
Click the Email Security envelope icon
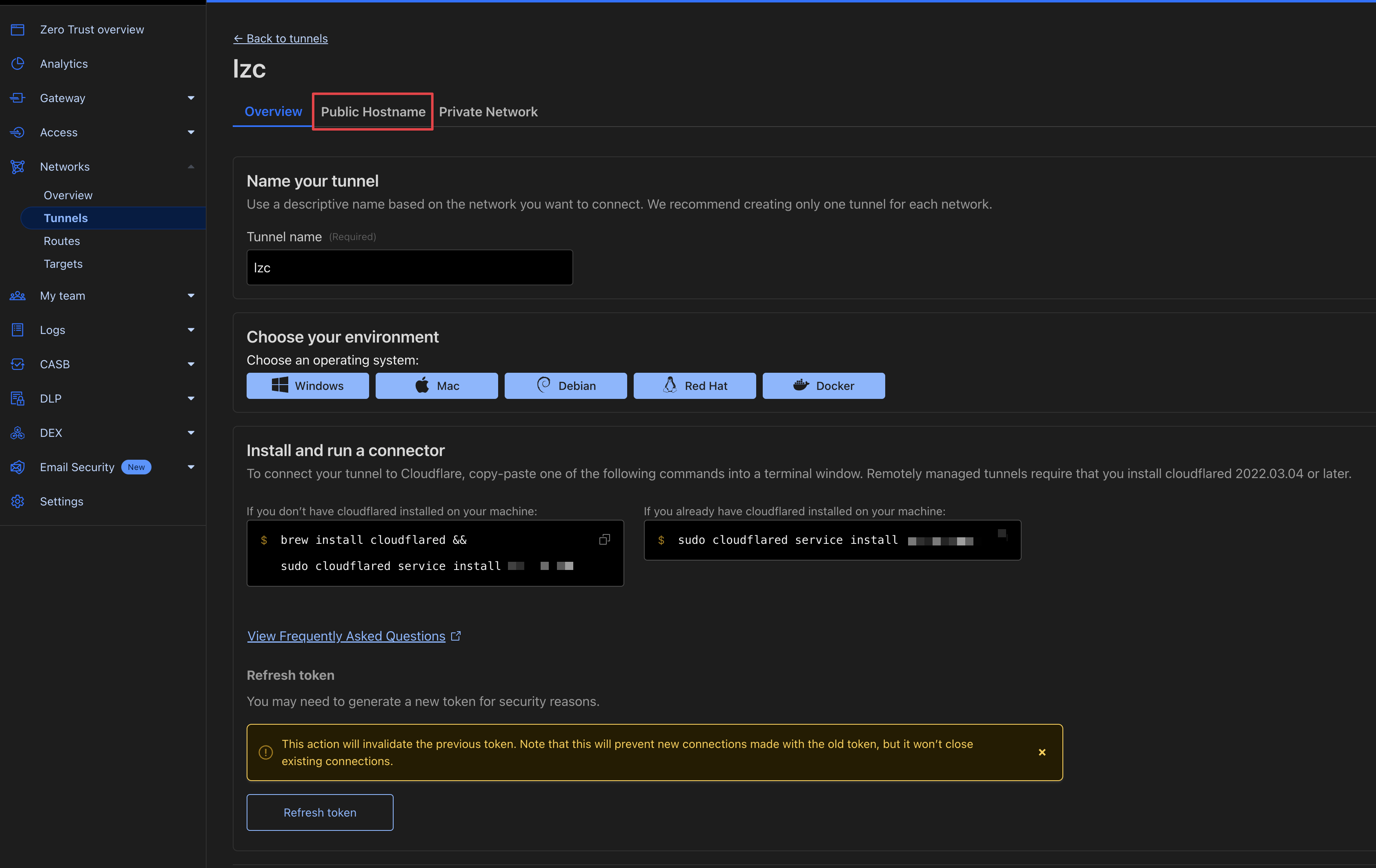coord(18,467)
